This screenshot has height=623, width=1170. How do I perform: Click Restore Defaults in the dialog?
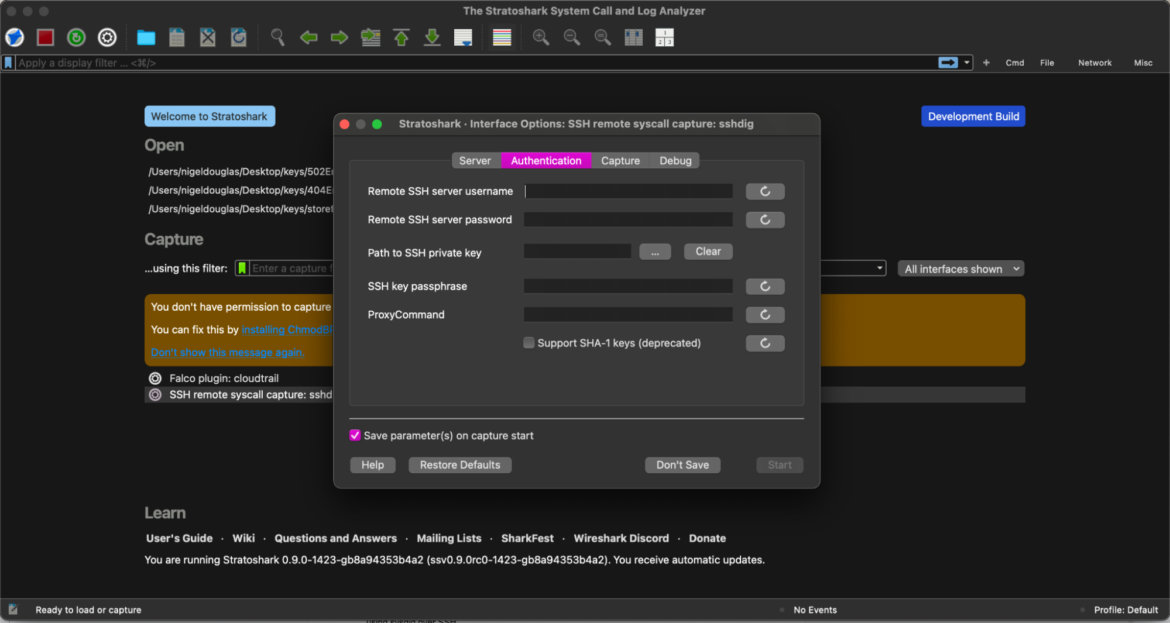[x=460, y=465]
